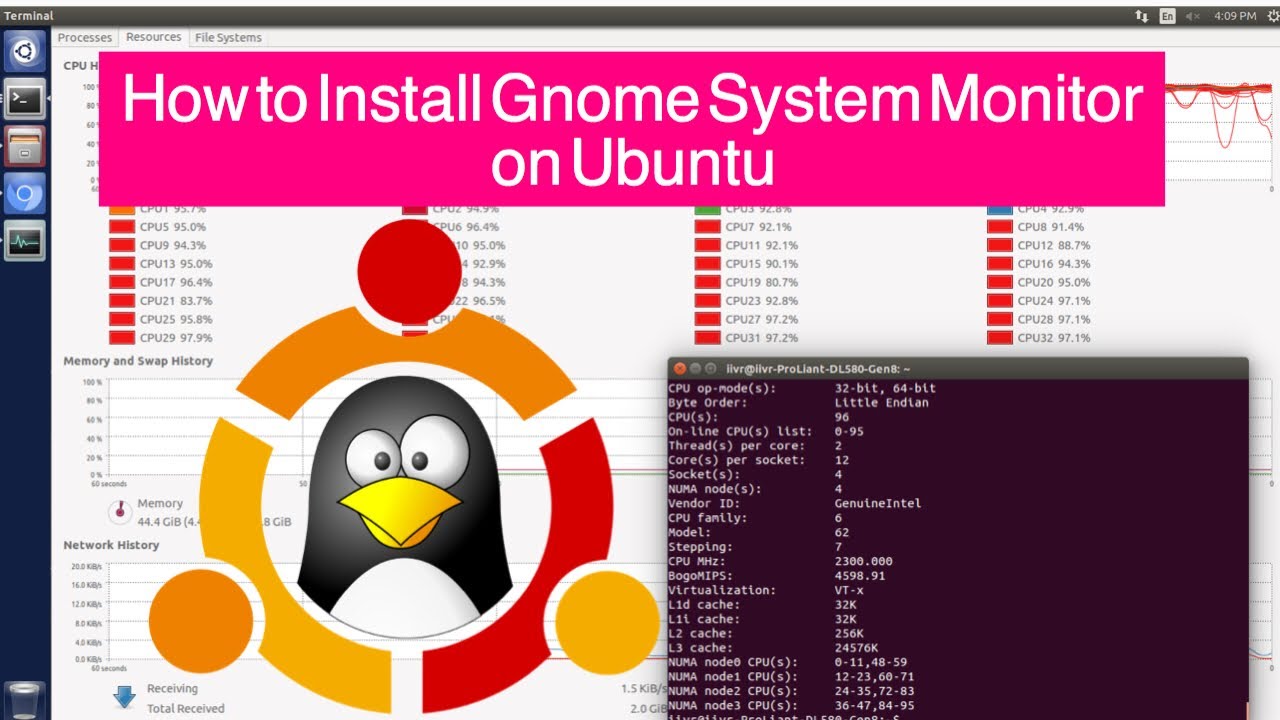The image size is (1280, 720).
Task: Click terminal line 'Byte Order: Little Endian'
Action: click(798, 402)
